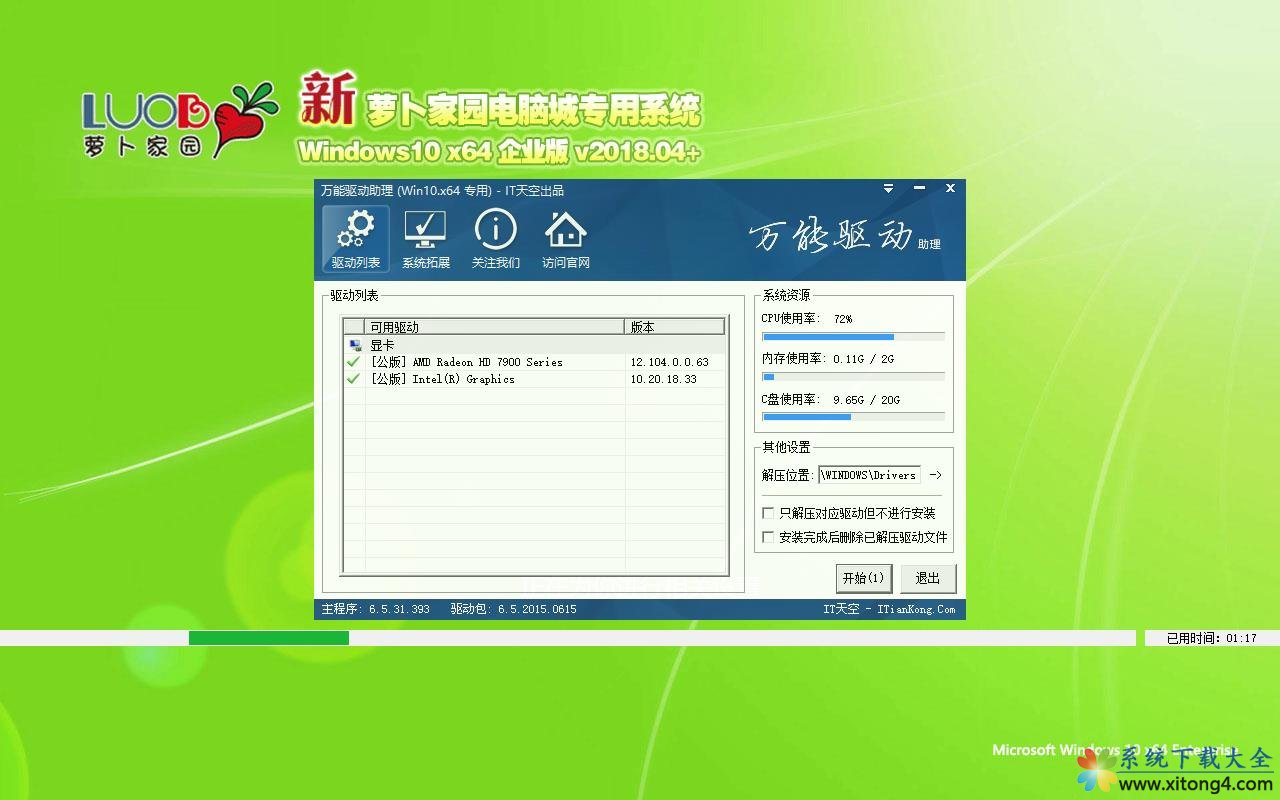This screenshot has width=1280, height=800.
Task: Open the 驱动列表 gear icon tab
Action: (356, 240)
